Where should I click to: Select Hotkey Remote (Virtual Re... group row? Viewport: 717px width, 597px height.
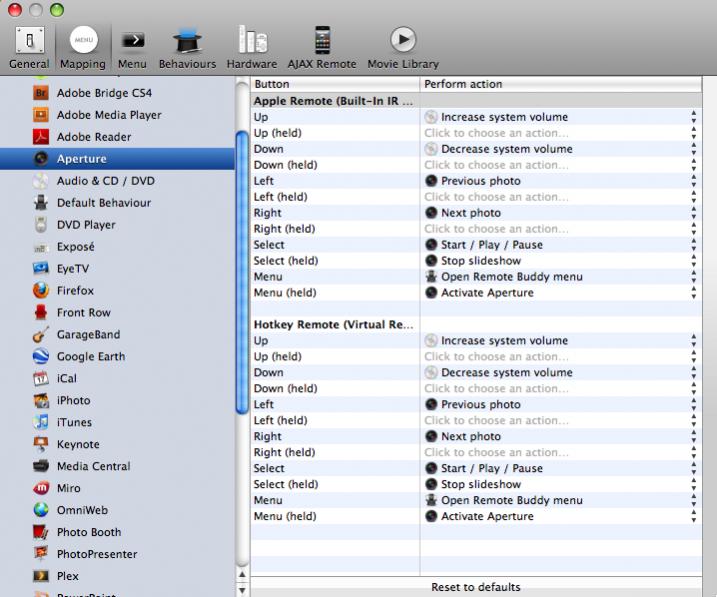(476, 325)
